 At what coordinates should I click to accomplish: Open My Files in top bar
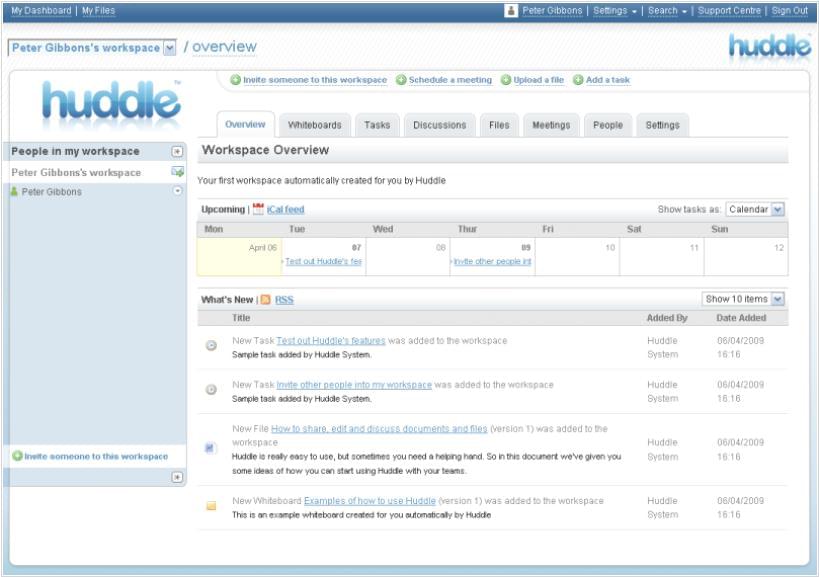(x=98, y=10)
